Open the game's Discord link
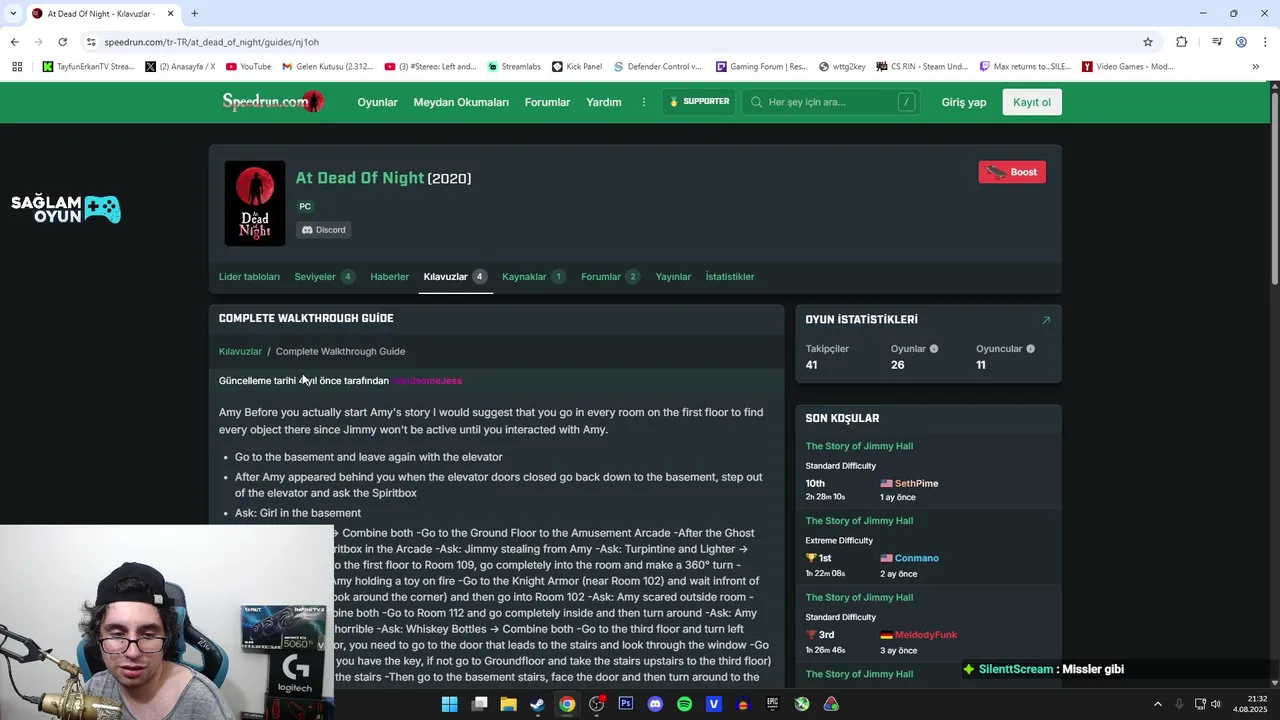Screen dimensions: 1280x720 coord(324,230)
